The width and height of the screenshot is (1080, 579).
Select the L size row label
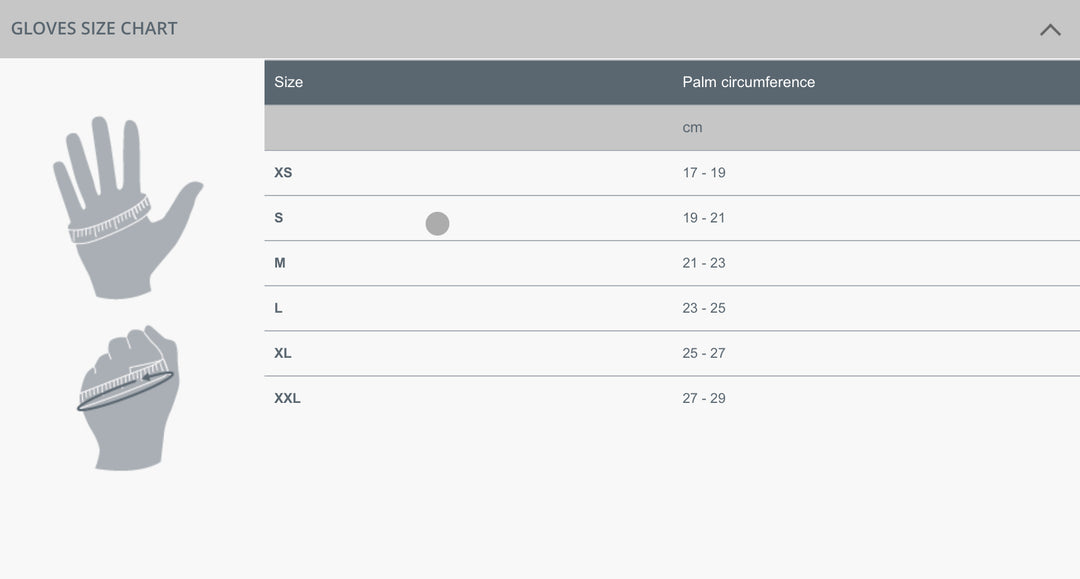point(278,308)
